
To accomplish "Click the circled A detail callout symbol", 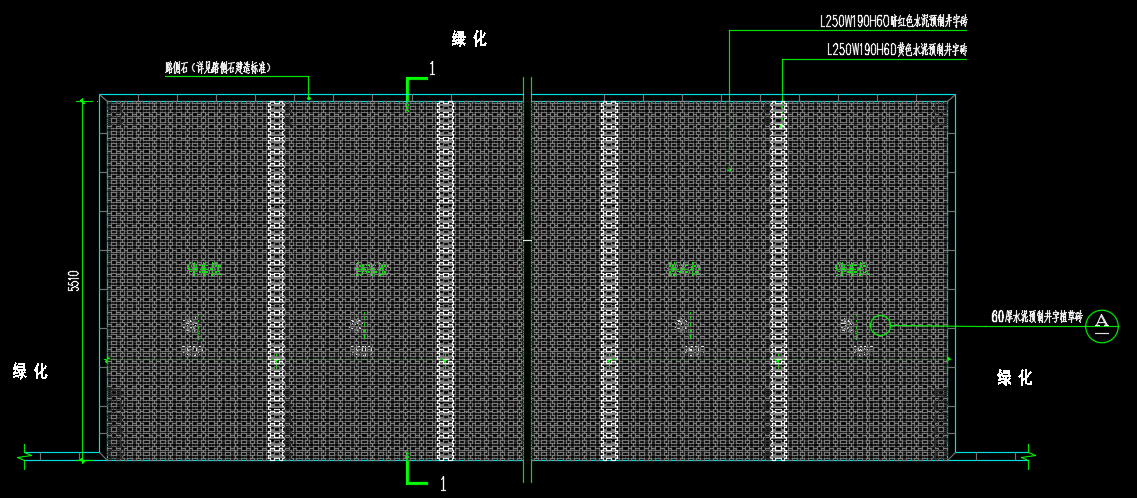I will [1102, 325].
